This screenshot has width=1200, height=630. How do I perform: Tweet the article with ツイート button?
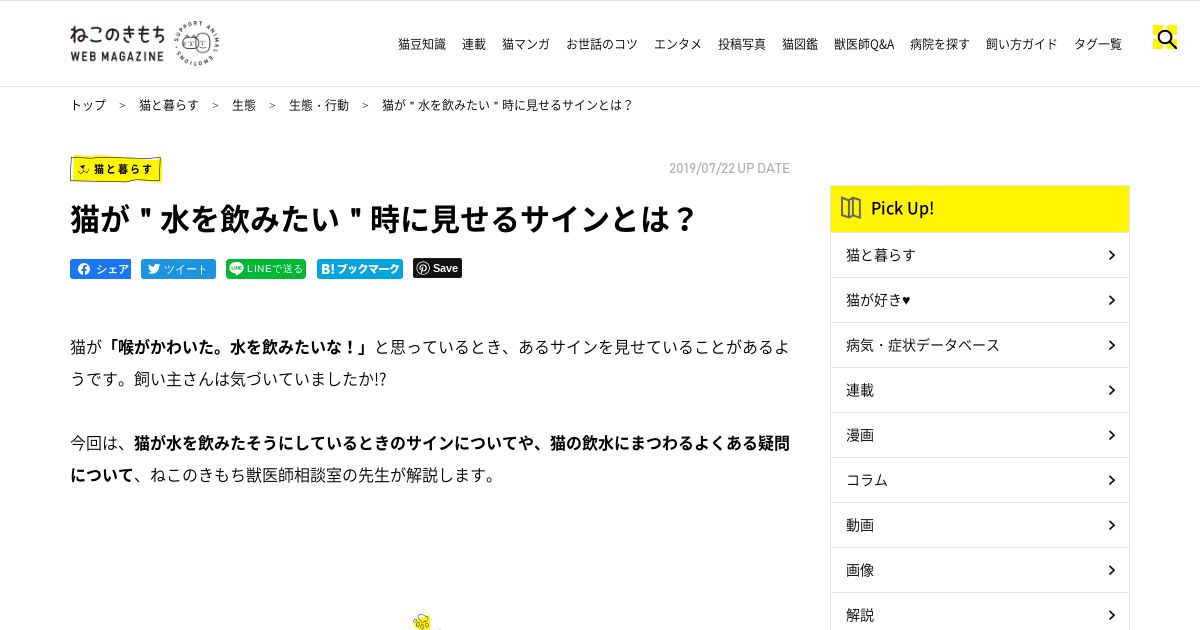point(178,269)
